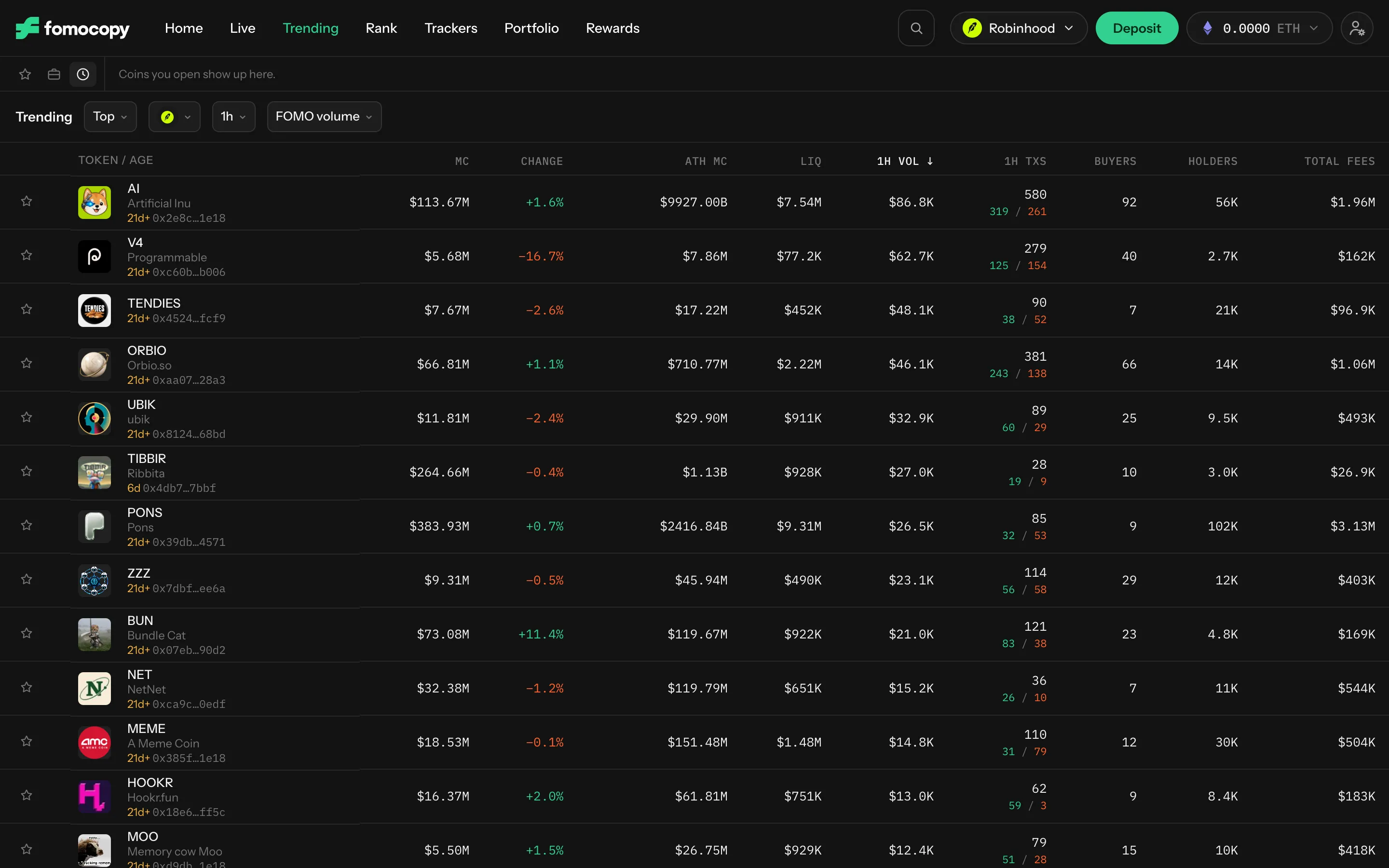The image size is (1389, 868).
Task: Open the search icon button
Action: [916, 28]
